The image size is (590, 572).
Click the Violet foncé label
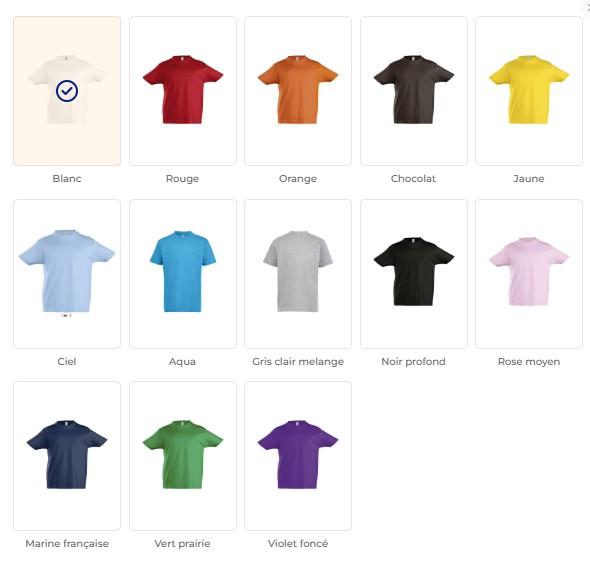coord(298,544)
